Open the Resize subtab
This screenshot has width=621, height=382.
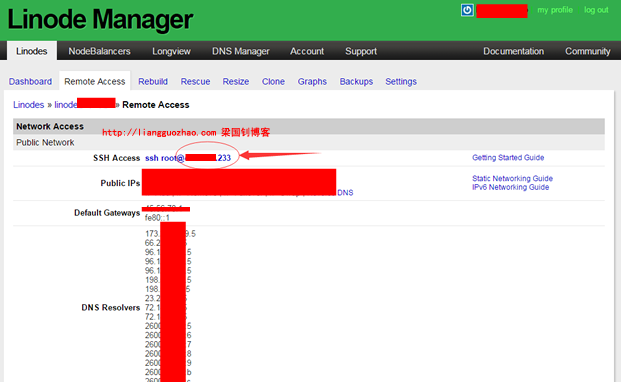(x=236, y=82)
